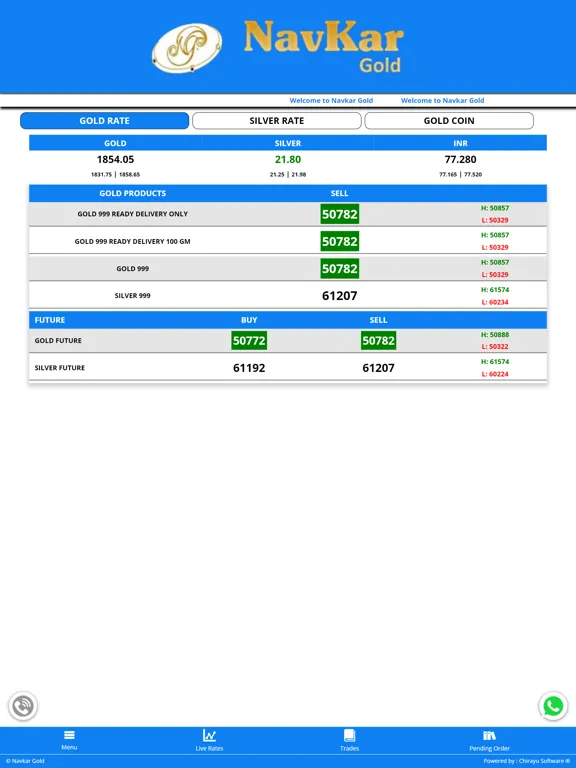This screenshot has height=768, width=576.
Task: Switch to the GOLD COIN tab
Action: [449, 120]
